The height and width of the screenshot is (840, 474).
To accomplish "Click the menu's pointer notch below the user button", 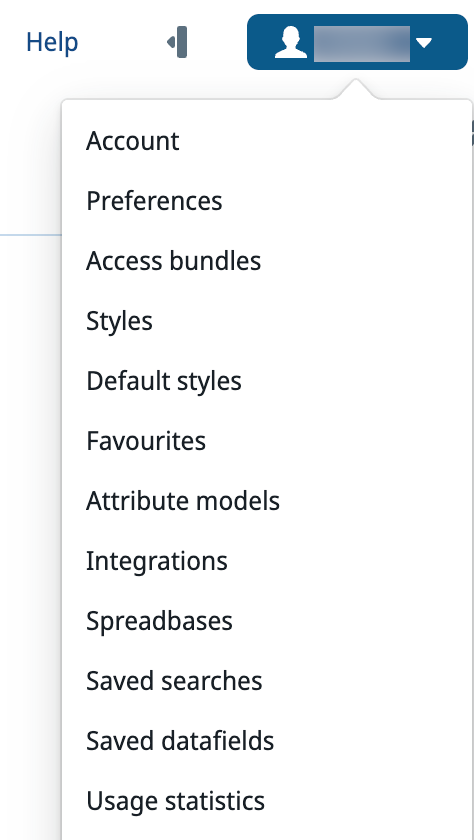I will [x=357, y=89].
